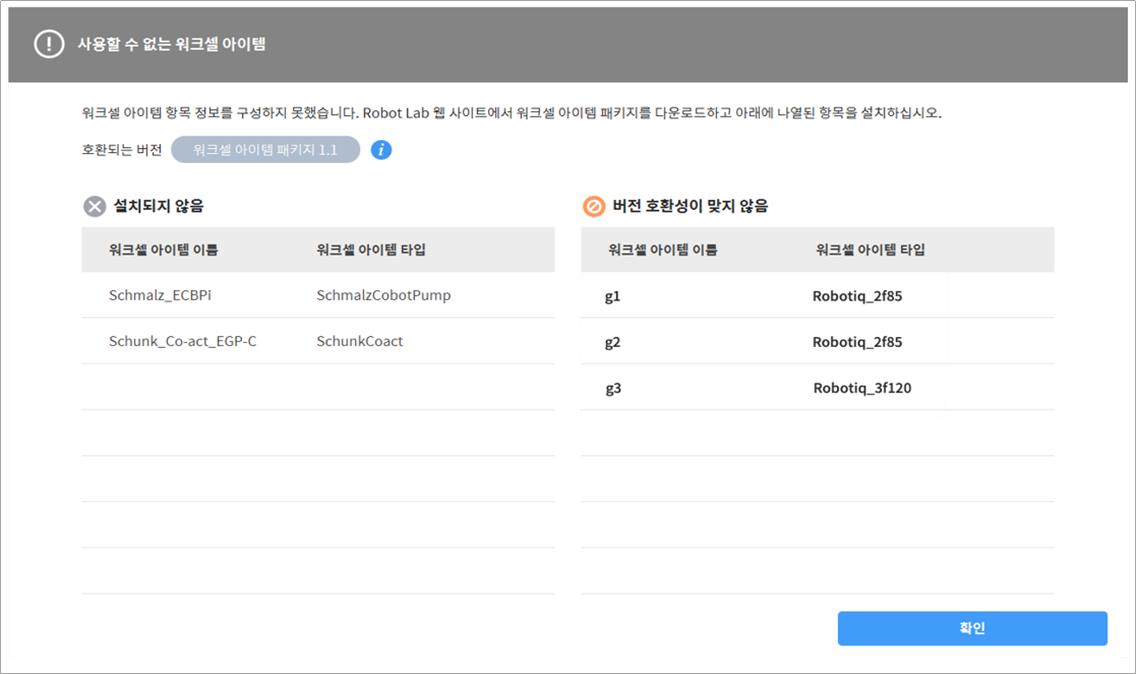
Task: Click 워크셀 아이템 이름 header in version-mismatch table
Action: coord(663,250)
